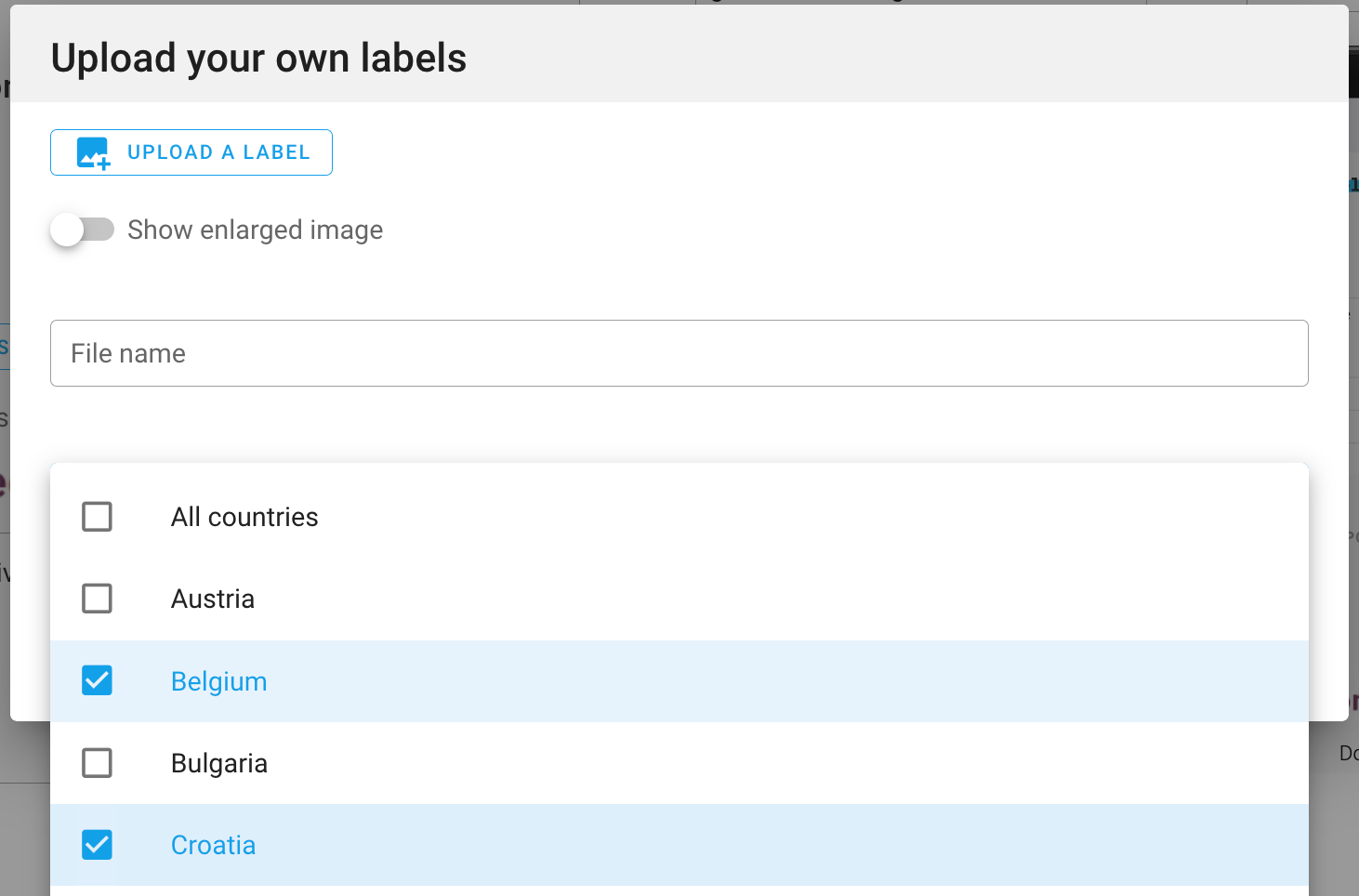Viewport: 1359px width, 896px height.
Task: Choose the "Austria" list option text
Action: [213, 599]
